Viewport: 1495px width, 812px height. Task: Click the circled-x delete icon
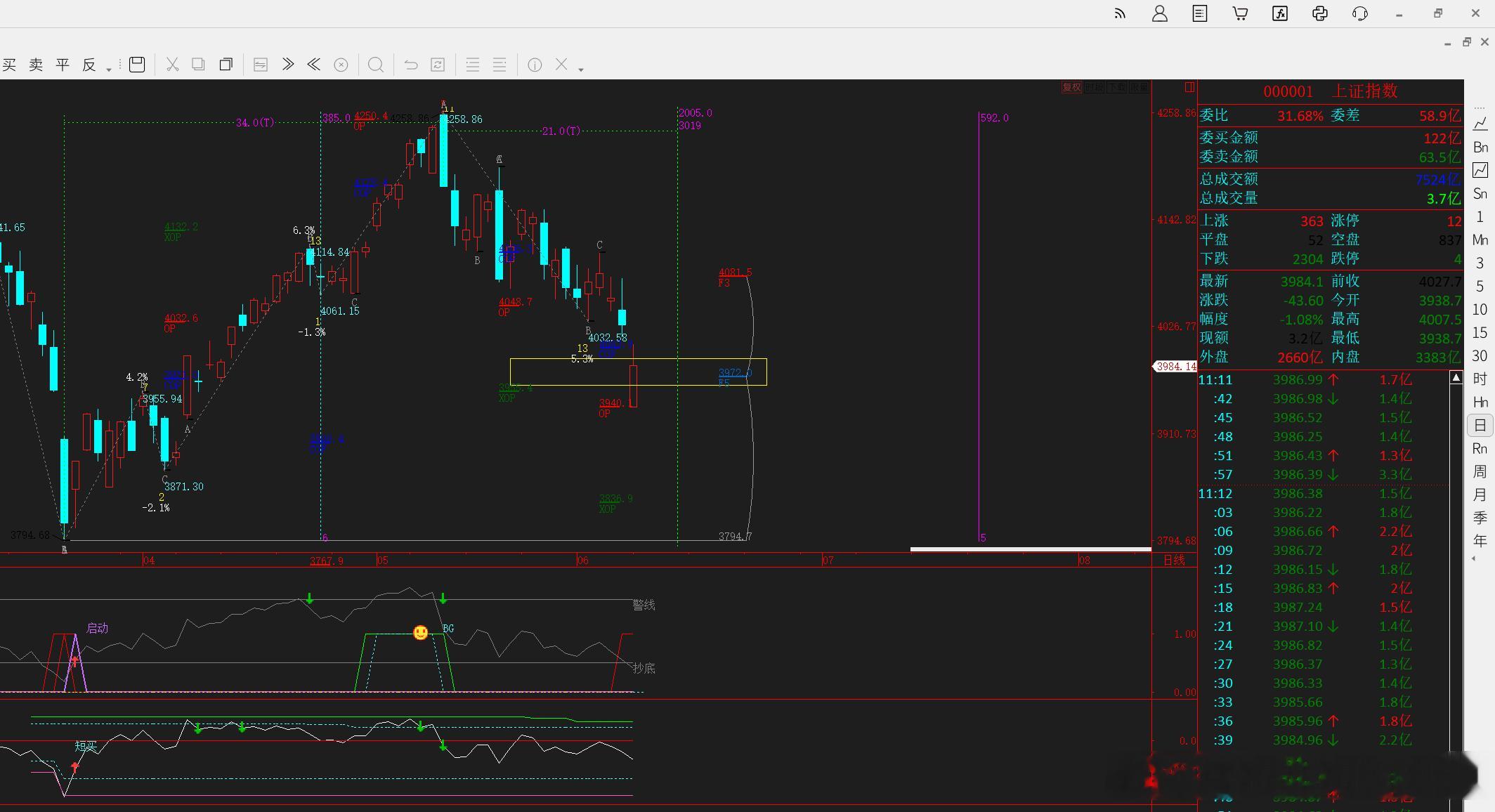[x=341, y=65]
